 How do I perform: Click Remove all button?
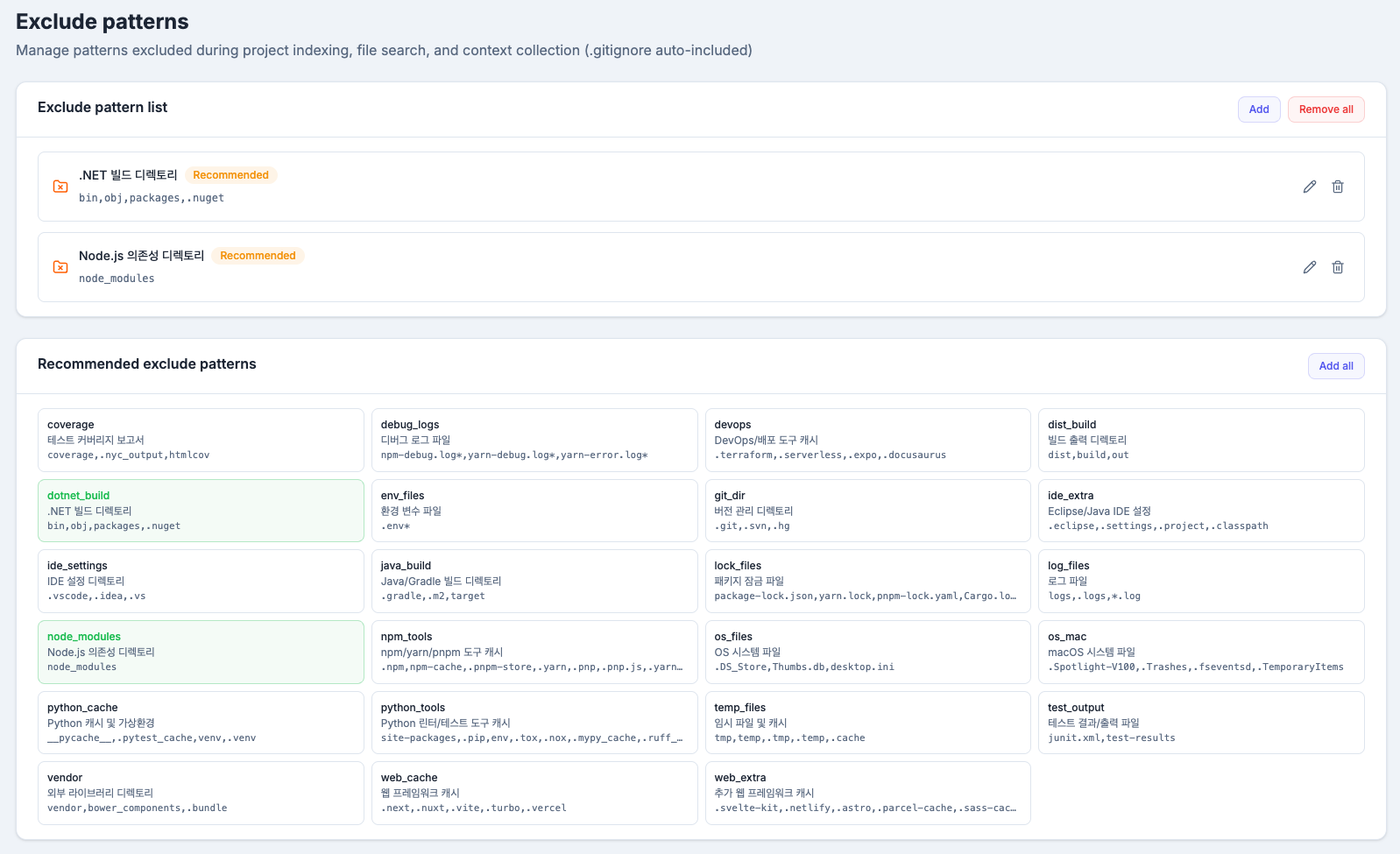pyautogui.click(x=1326, y=109)
